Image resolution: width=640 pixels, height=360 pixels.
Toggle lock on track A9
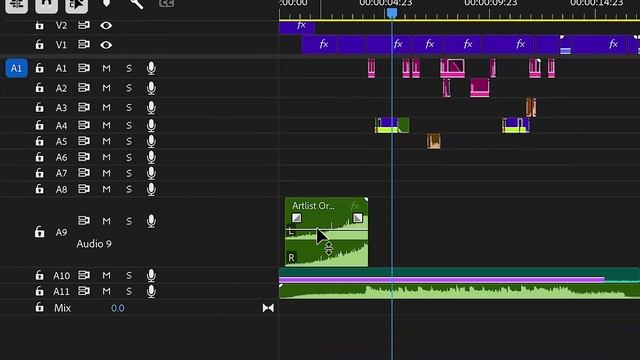(x=39, y=232)
